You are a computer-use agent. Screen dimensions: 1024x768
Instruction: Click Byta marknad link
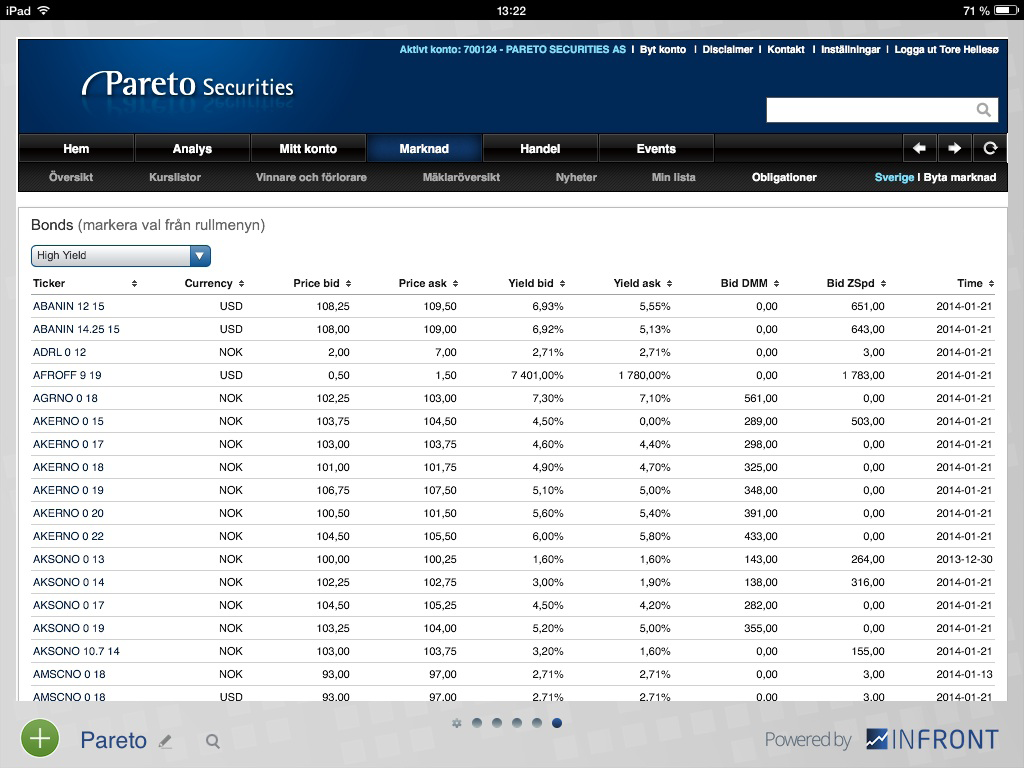(x=959, y=177)
